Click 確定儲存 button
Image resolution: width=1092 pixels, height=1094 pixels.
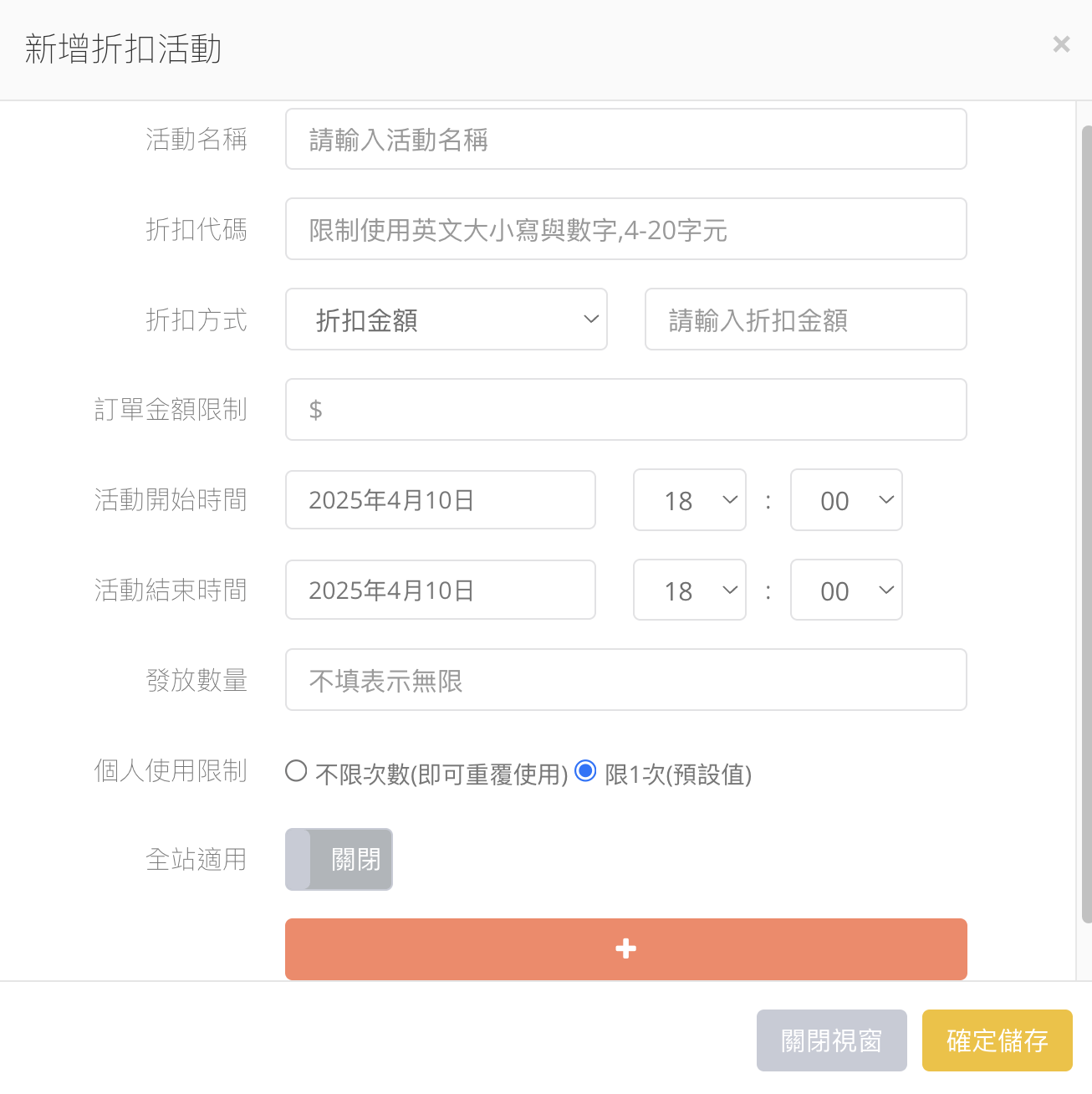click(998, 1040)
